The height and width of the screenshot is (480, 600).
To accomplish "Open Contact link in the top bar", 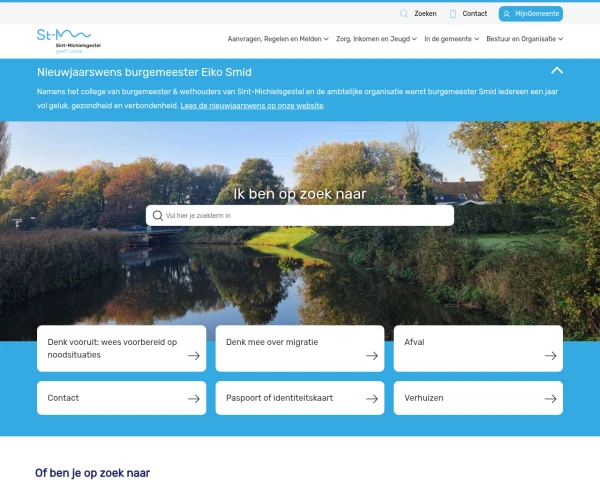I will point(468,14).
